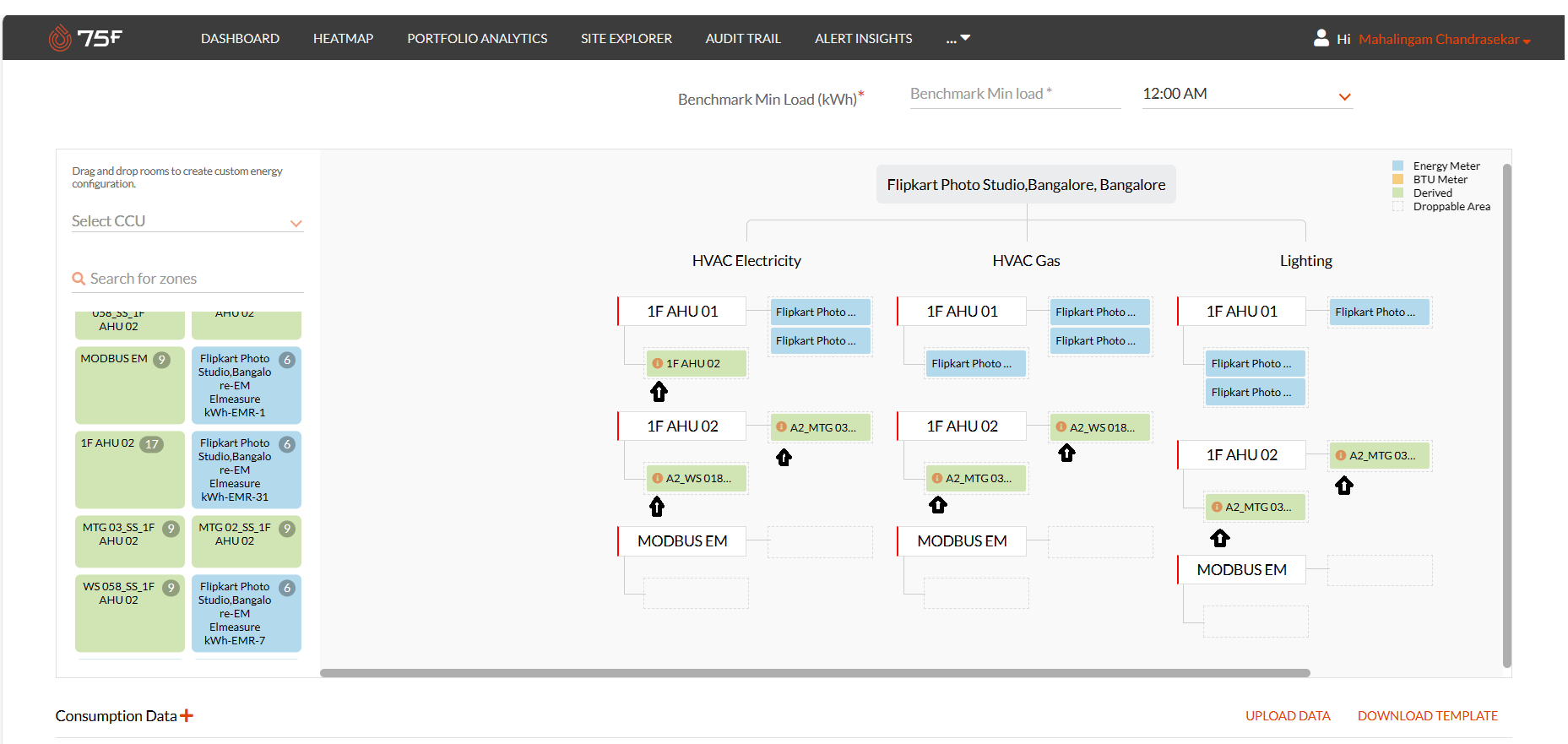
Task: Go to the DASHBOARD tab
Action: [x=240, y=38]
